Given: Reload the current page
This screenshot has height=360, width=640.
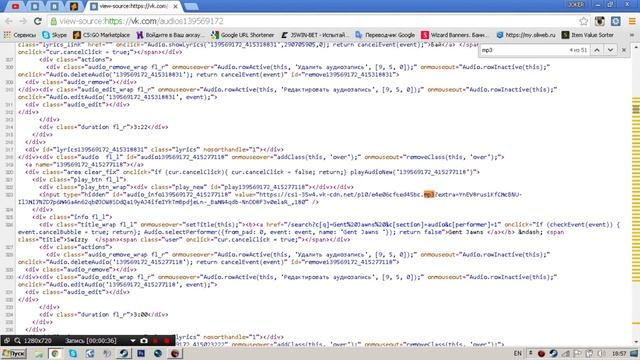Looking at the screenshot, I should tap(38, 21).
